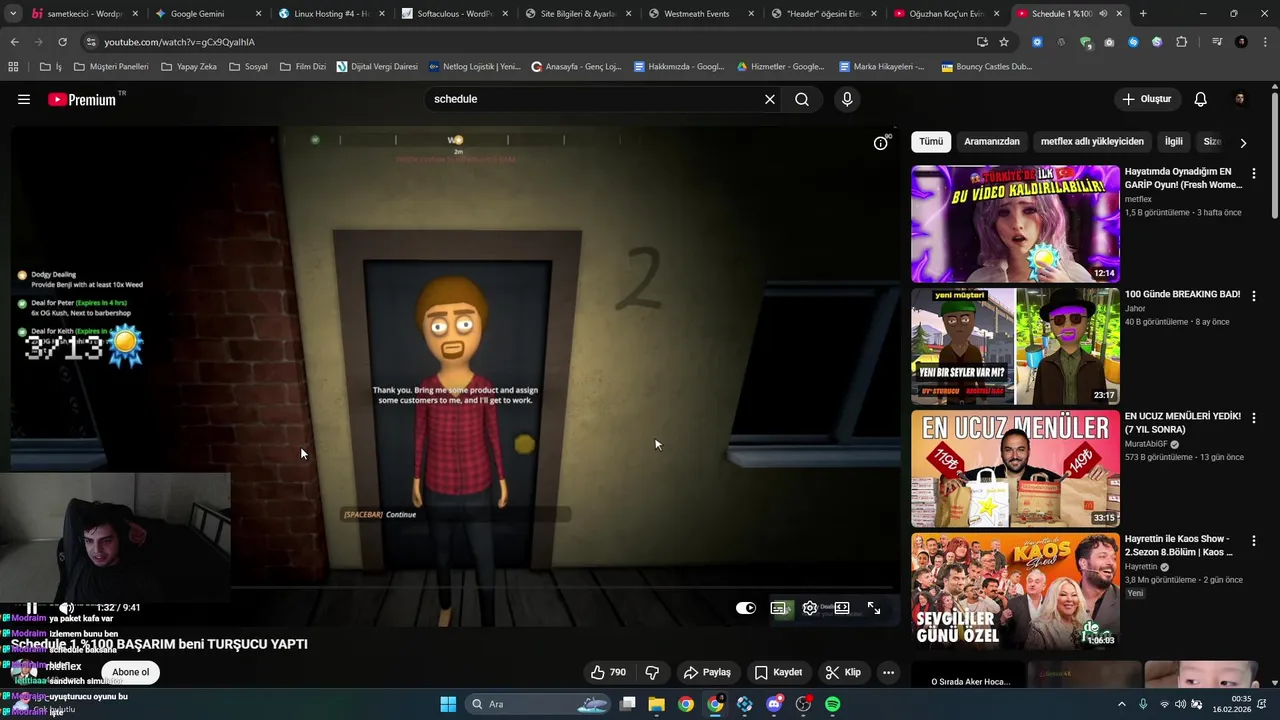Switch the player to theater mode
The height and width of the screenshot is (720, 1280).
[x=842, y=608]
